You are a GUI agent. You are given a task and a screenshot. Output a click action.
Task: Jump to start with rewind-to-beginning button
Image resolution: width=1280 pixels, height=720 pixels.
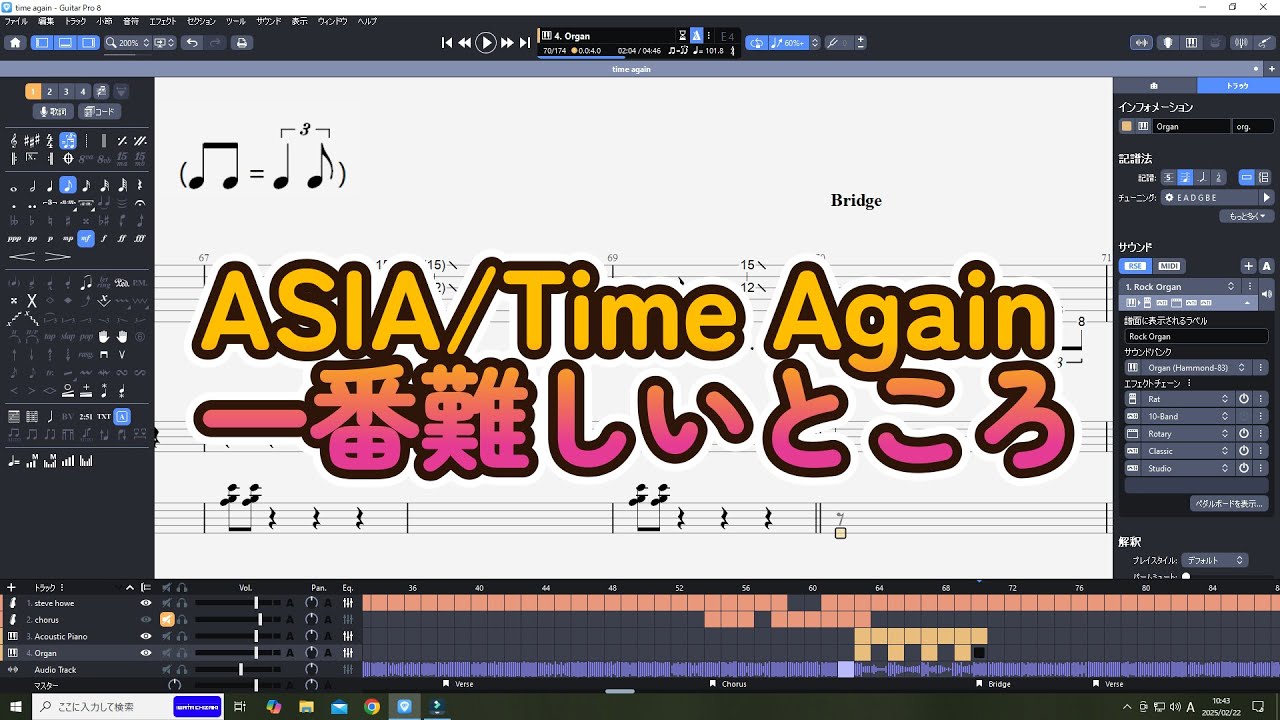click(x=447, y=43)
